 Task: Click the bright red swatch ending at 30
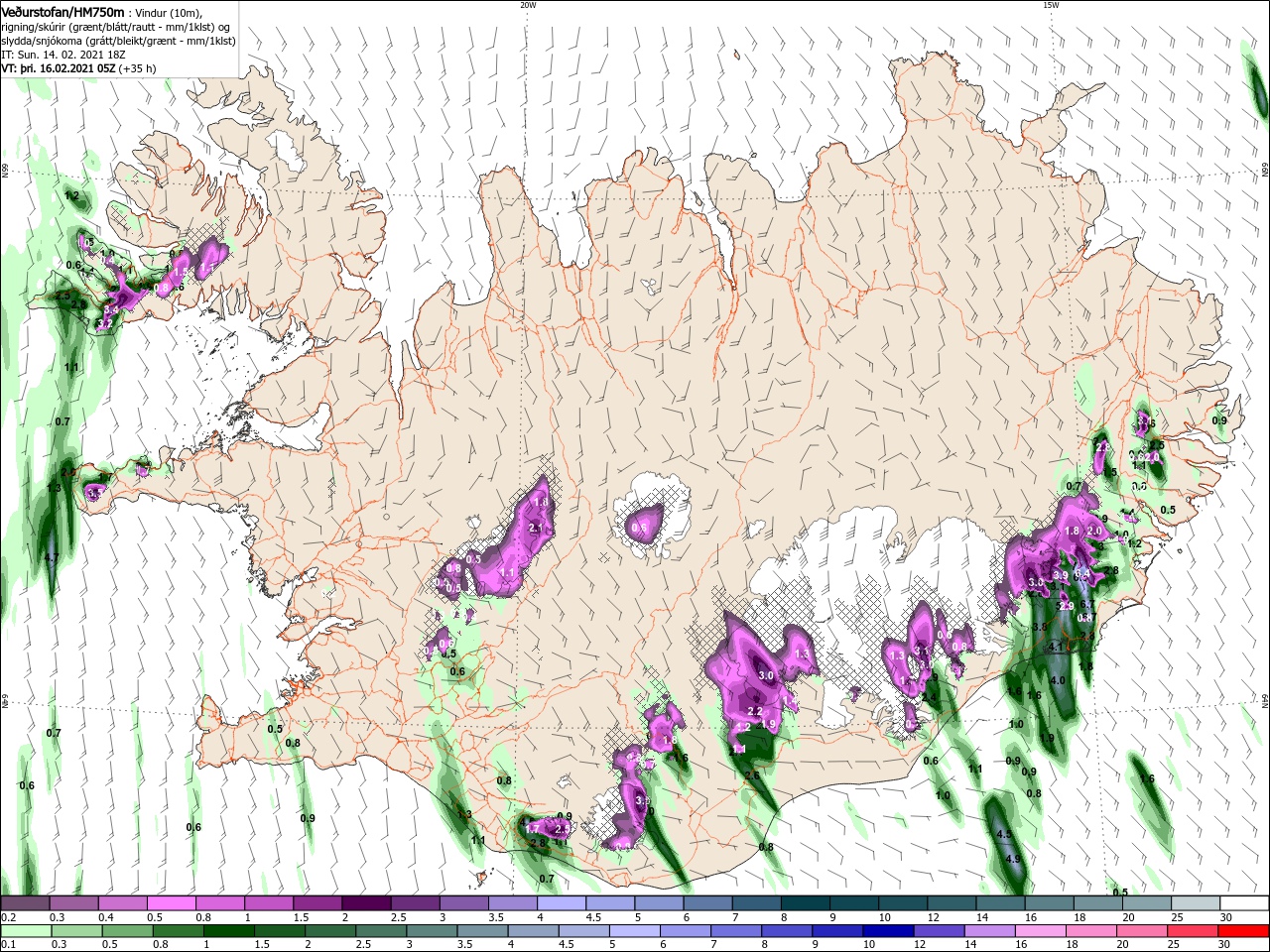coord(1243,931)
